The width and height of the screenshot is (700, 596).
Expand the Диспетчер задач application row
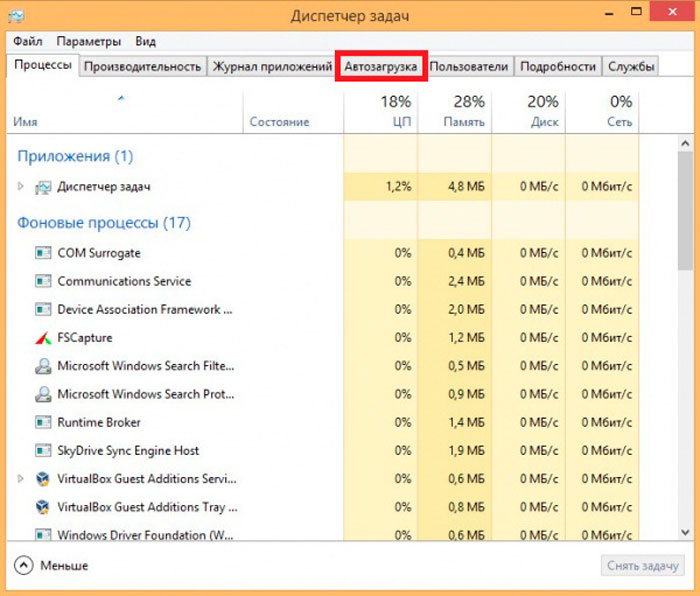[21, 187]
